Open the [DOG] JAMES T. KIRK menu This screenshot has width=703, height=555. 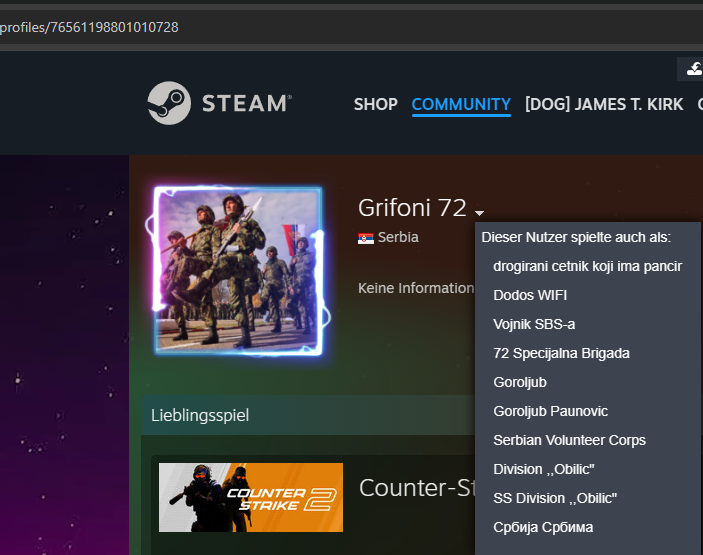tap(604, 104)
